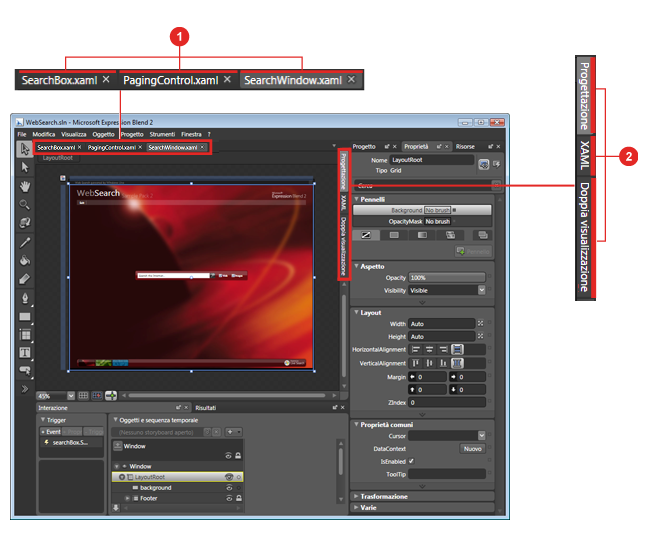Choose the Camera Orbit tool
This screenshot has height=542, width=658.
tap(25, 222)
